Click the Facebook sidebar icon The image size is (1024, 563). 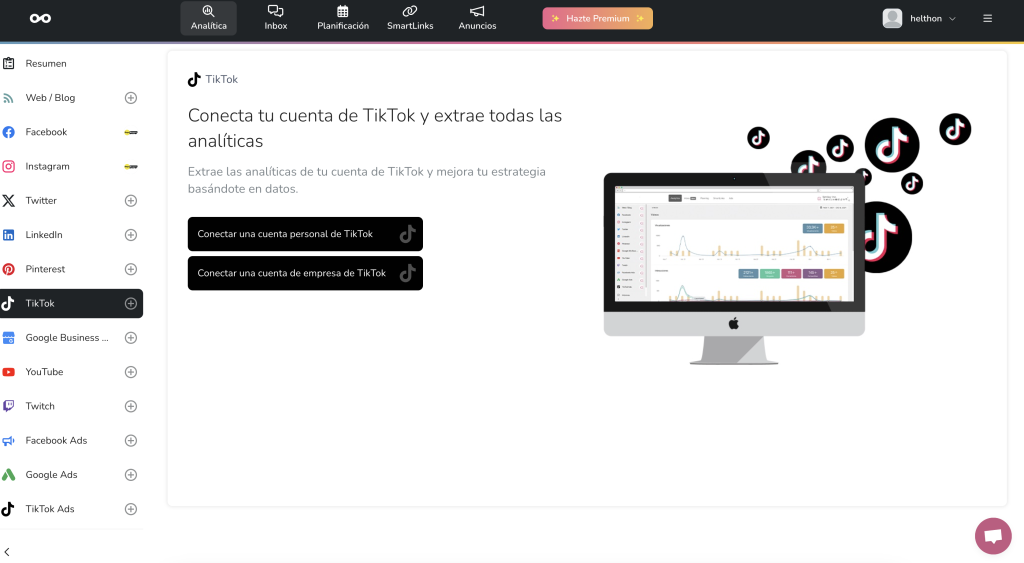8,132
